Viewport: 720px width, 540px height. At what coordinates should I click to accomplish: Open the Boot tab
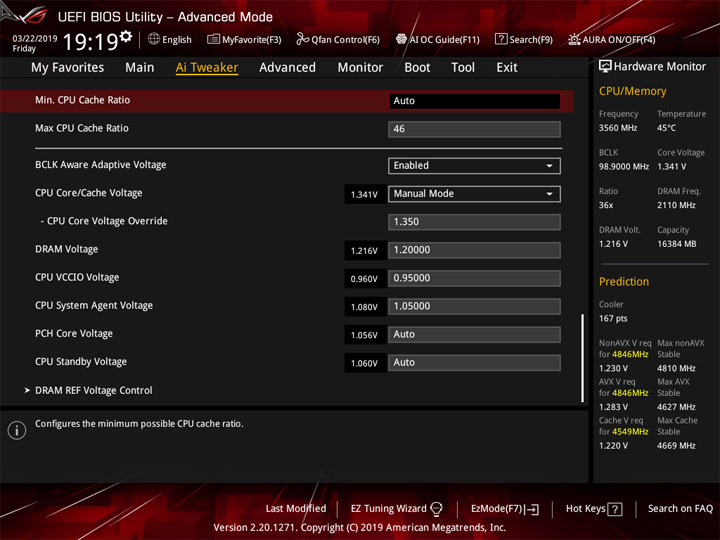click(x=417, y=68)
